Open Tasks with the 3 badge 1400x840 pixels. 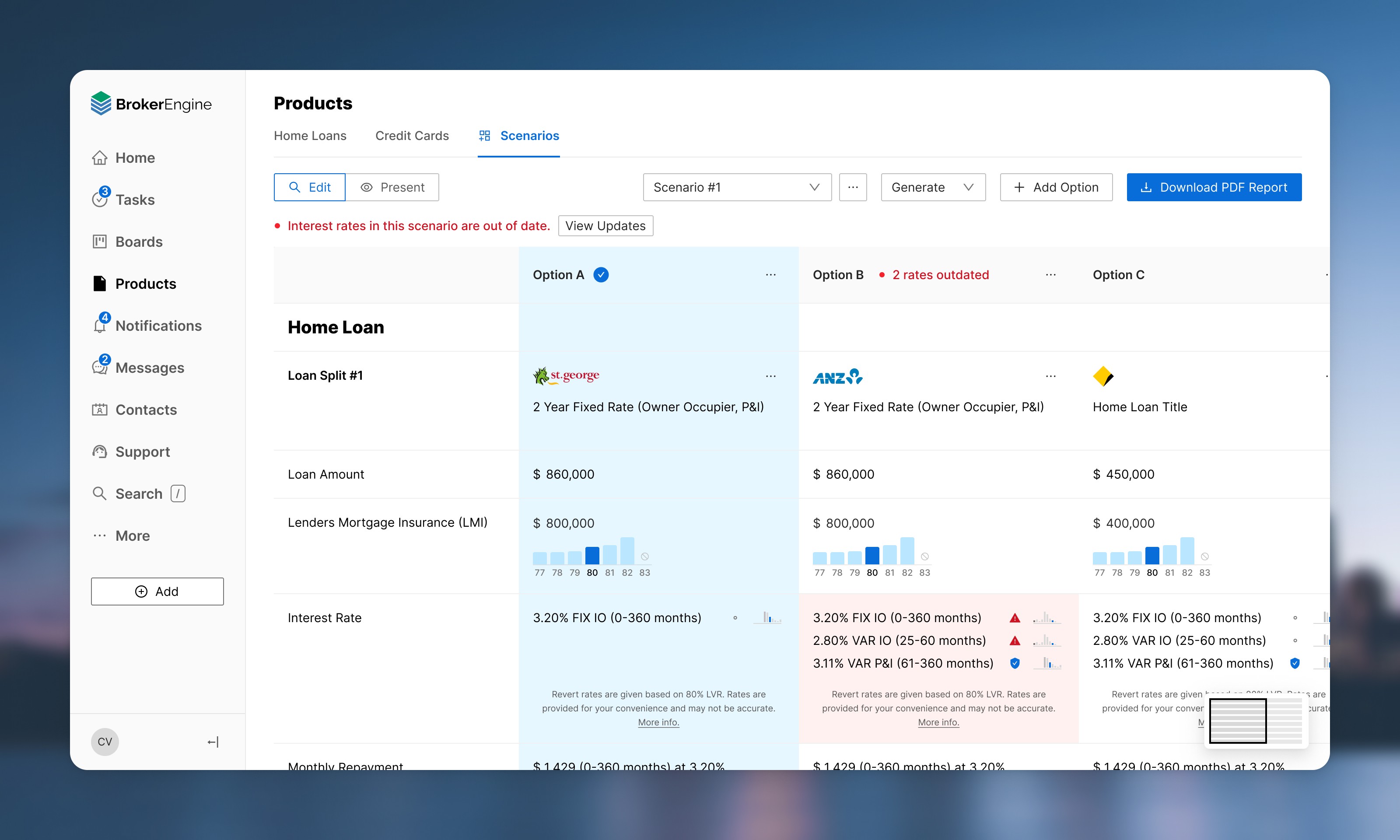[134, 200]
